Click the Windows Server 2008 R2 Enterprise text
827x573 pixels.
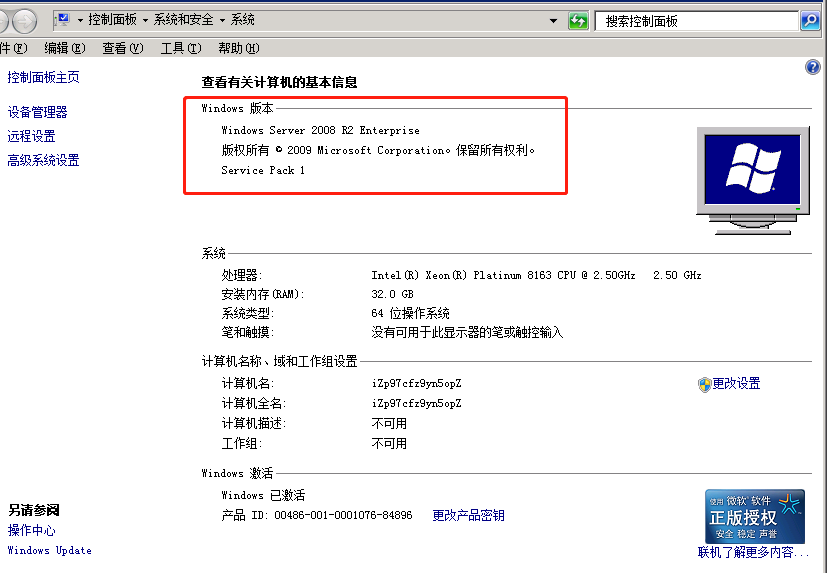[x=321, y=130]
